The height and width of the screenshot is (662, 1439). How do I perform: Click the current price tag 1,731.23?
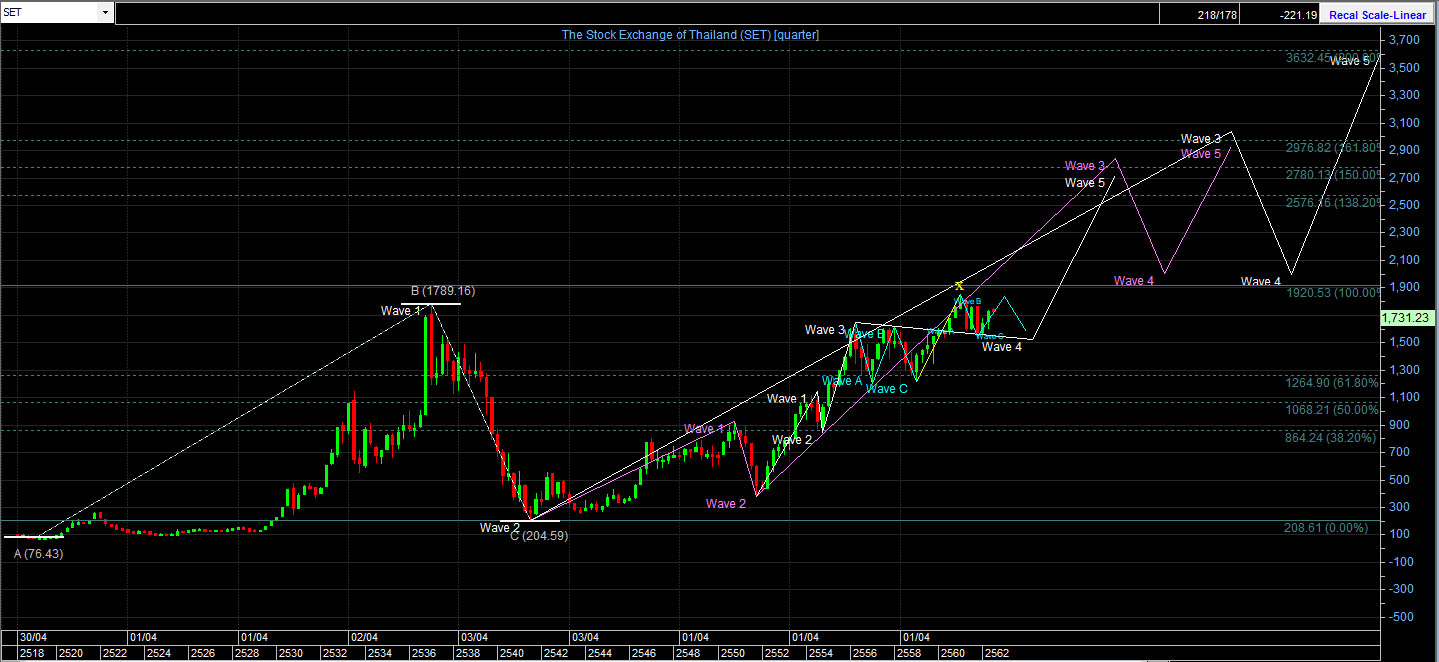pos(1408,317)
